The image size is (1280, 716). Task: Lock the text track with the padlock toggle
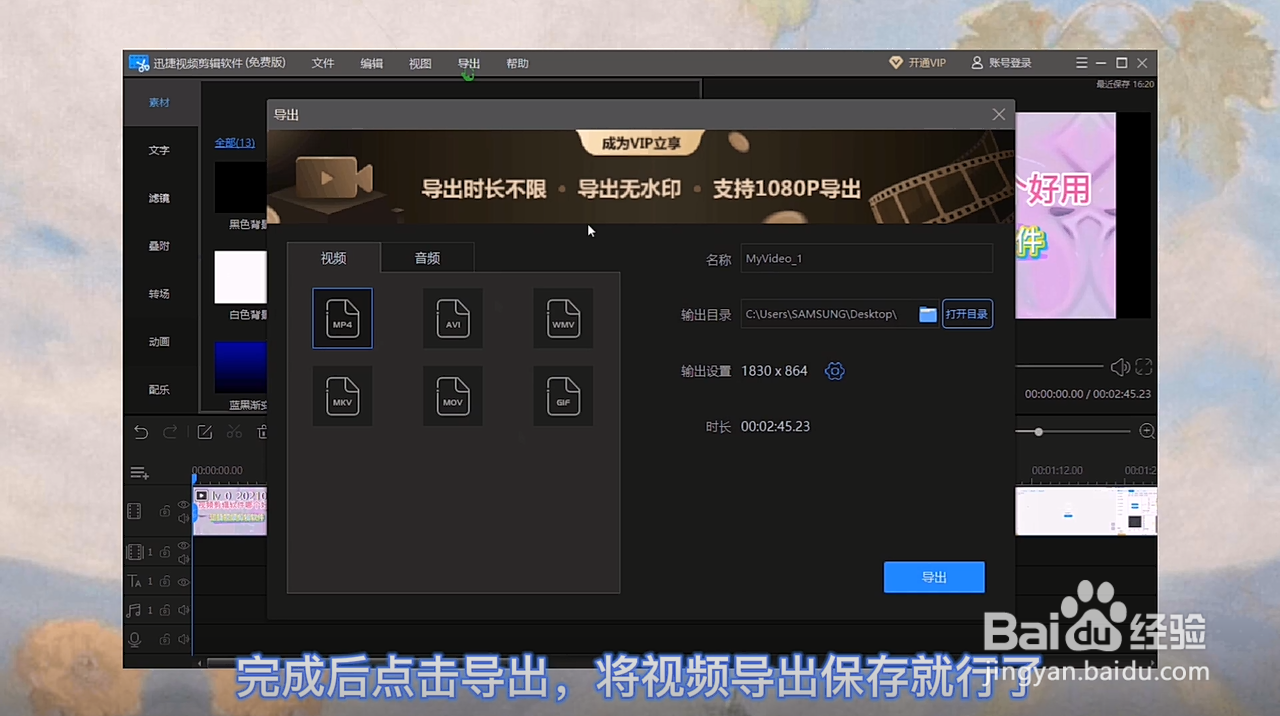point(164,581)
